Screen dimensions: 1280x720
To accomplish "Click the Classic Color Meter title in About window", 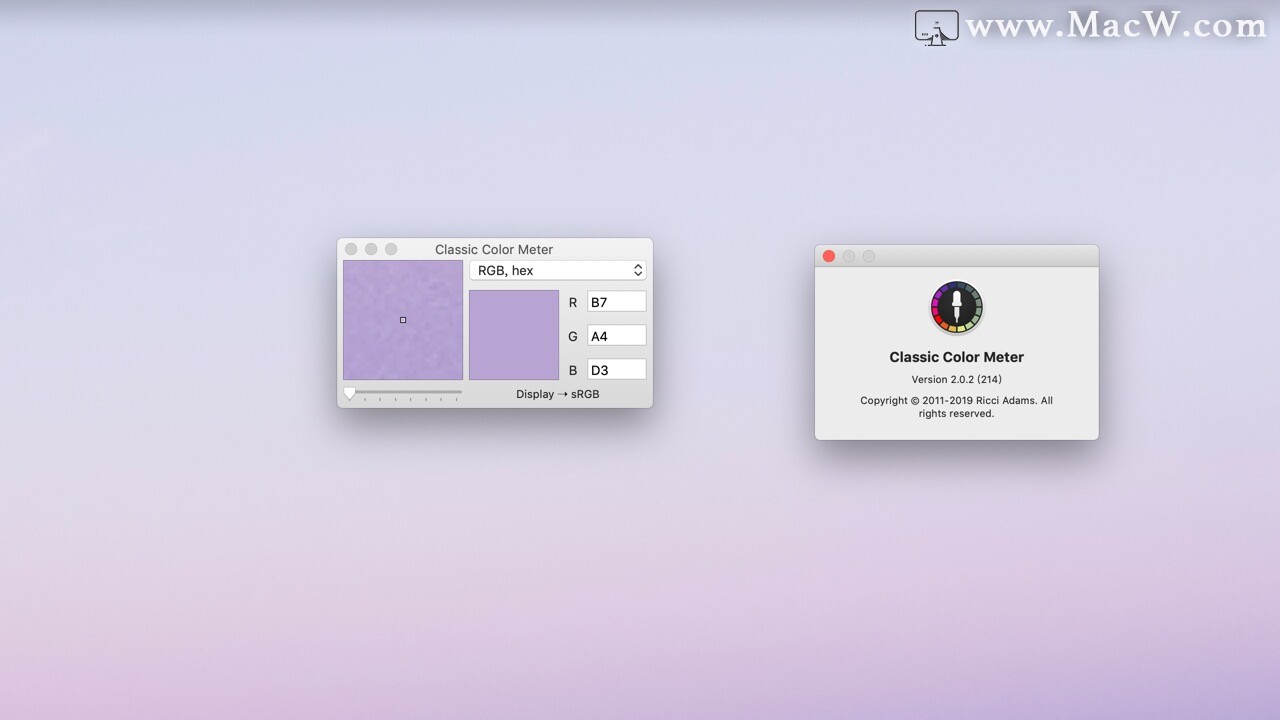I will (957, 357).
